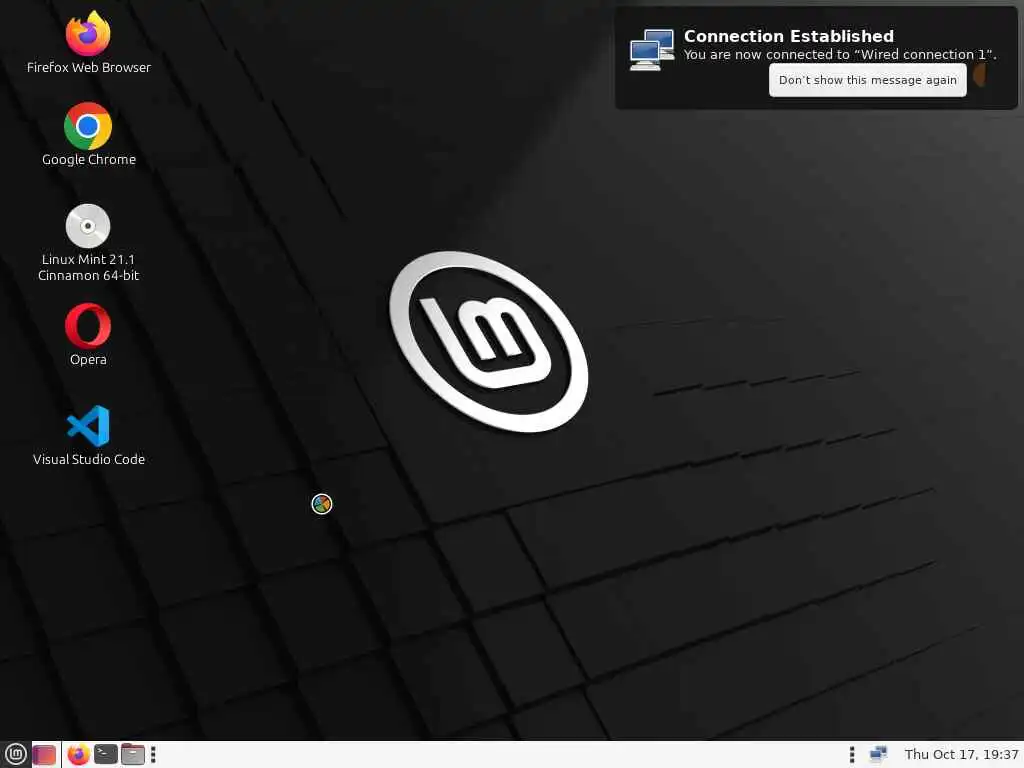Open the network manager tray icon

pos(879,754)
